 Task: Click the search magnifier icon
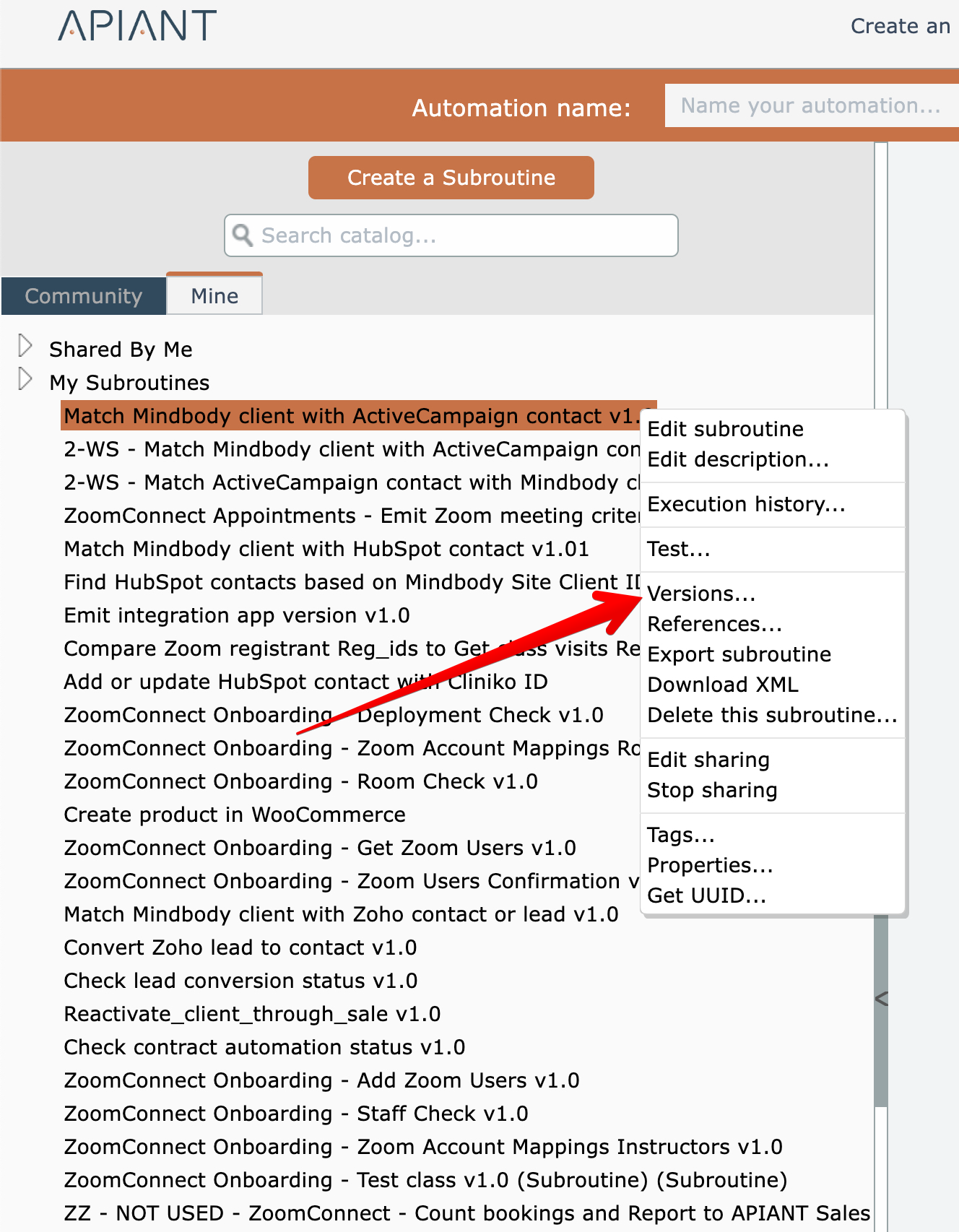243,235
